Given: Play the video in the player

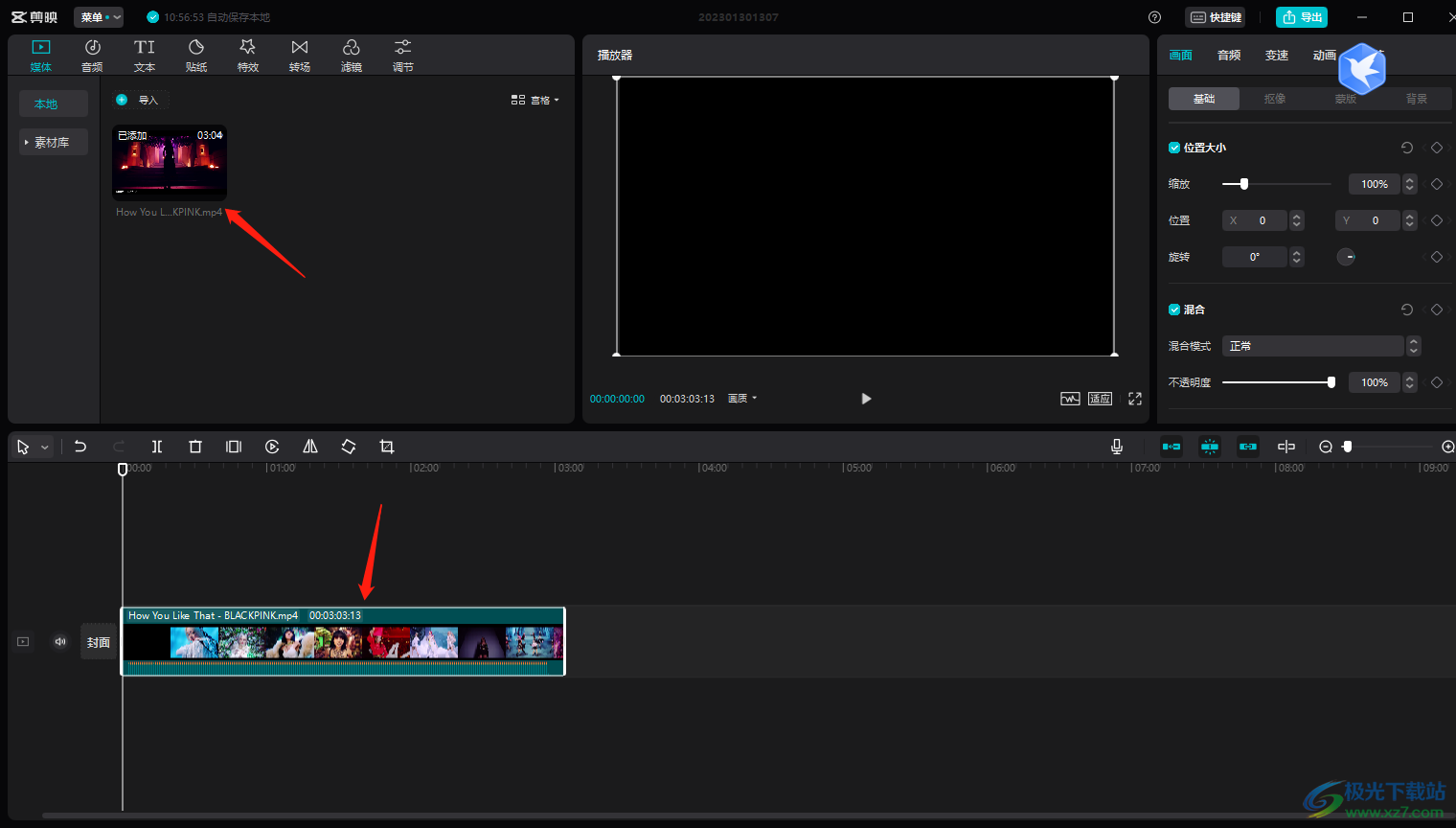Looking at the screenshot, I should point(866,399).
